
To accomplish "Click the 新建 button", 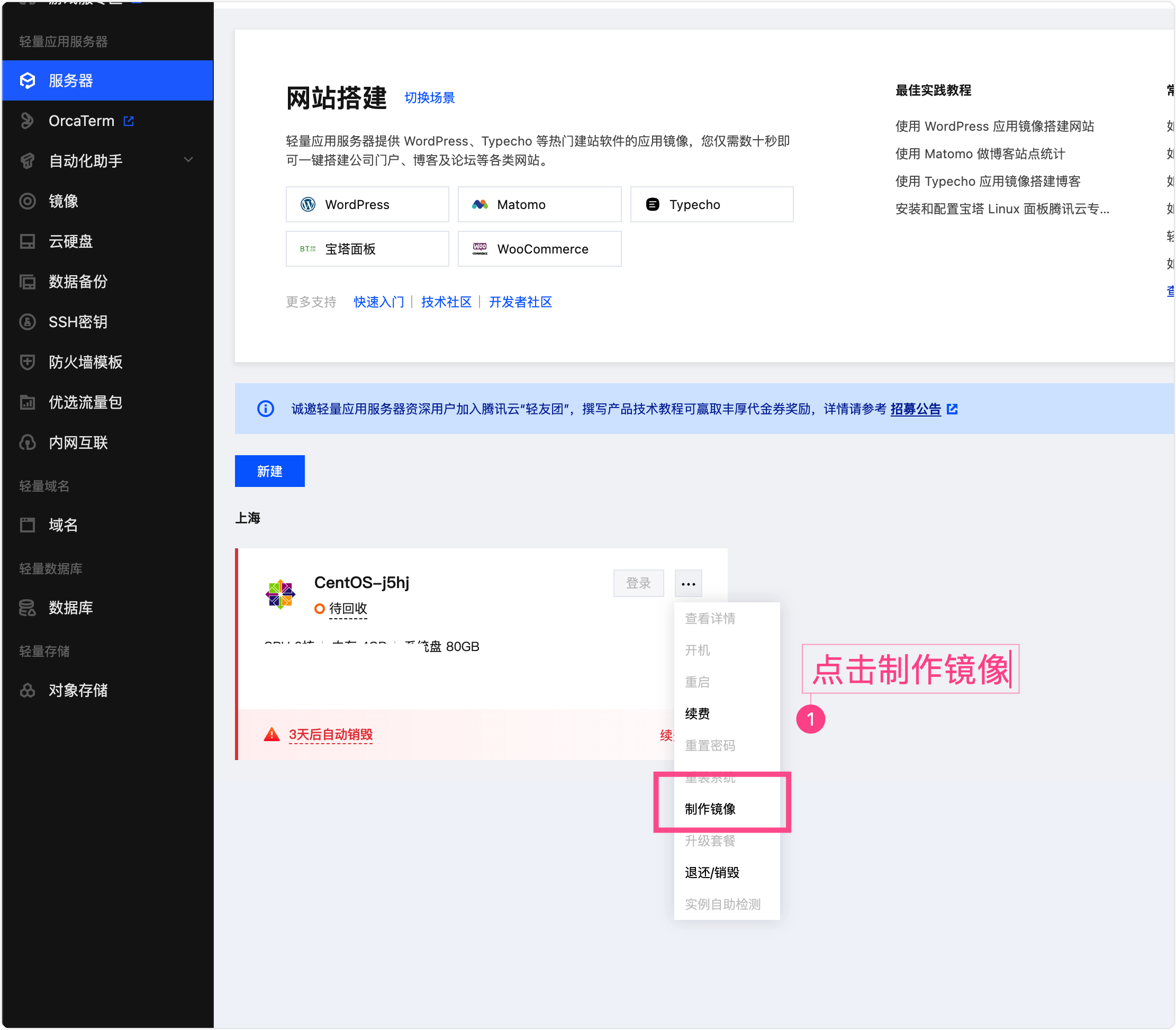I will pyautogui.click(x=269, y=471).
